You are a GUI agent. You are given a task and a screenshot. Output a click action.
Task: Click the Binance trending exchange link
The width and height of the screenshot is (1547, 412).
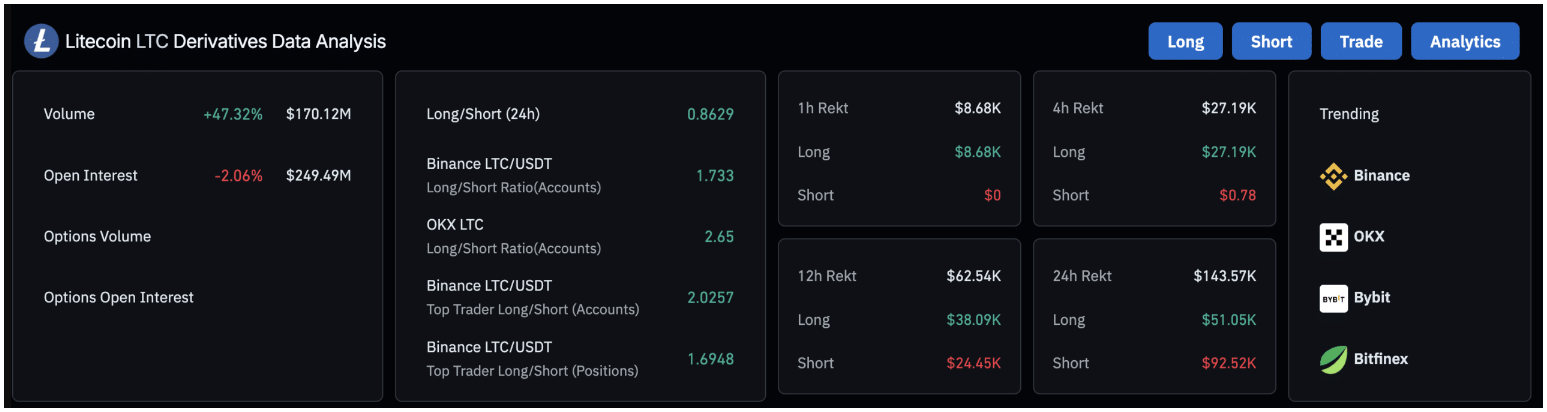1365,176
